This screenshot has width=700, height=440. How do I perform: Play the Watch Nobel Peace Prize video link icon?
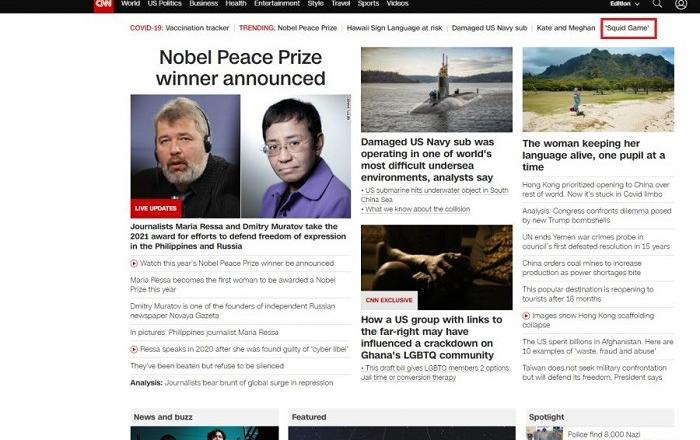point(134,264)
